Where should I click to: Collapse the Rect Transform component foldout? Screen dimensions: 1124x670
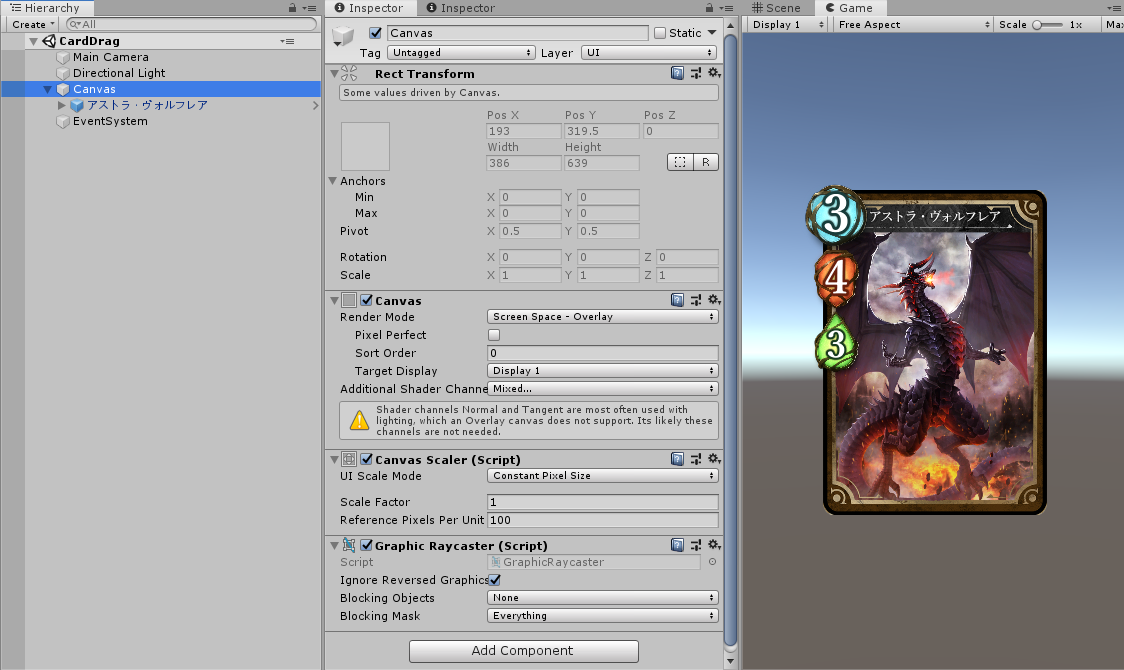tap(334, 73)
